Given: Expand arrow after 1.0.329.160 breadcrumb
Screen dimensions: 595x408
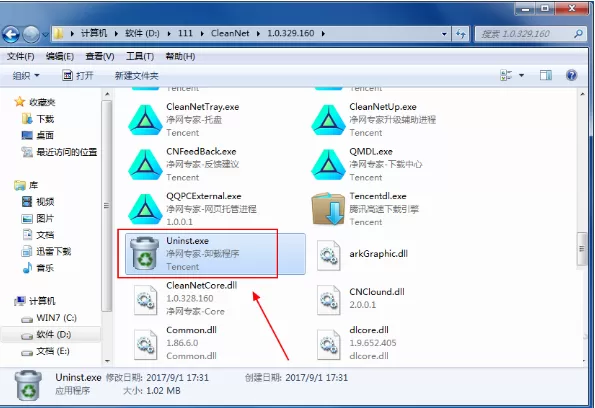Looking at the screenshot, I should (323, 33).
